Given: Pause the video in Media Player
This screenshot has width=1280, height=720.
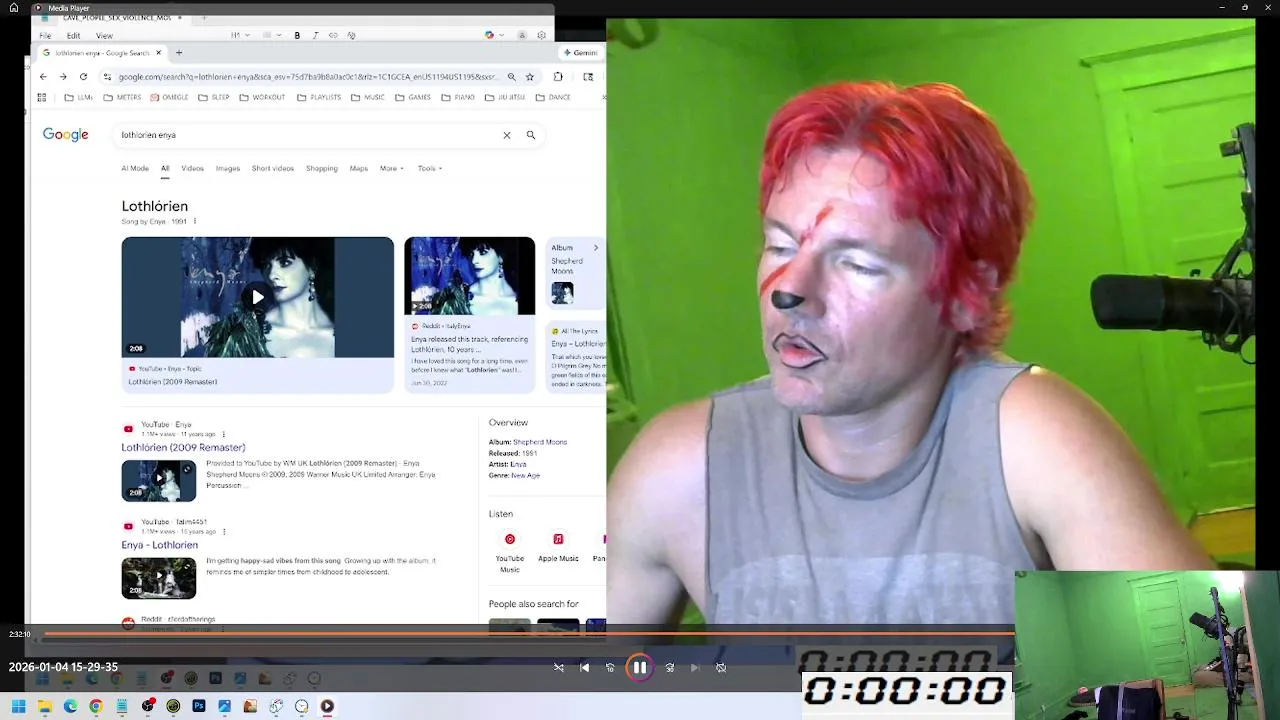Looking at the screenshot, I should (640, 667).
